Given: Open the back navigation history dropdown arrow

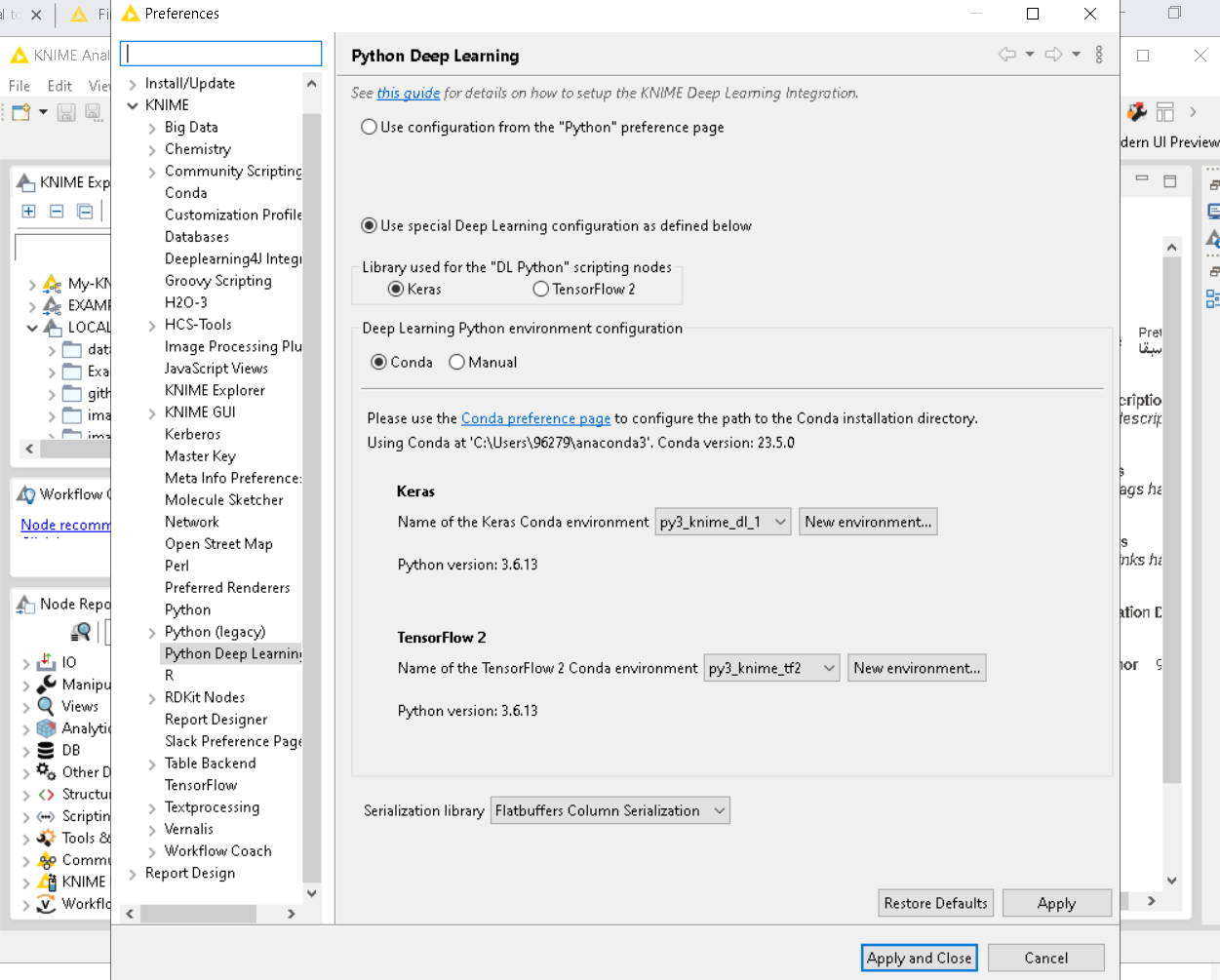Looking at the screenshot, I should (x=1030, y=55).
